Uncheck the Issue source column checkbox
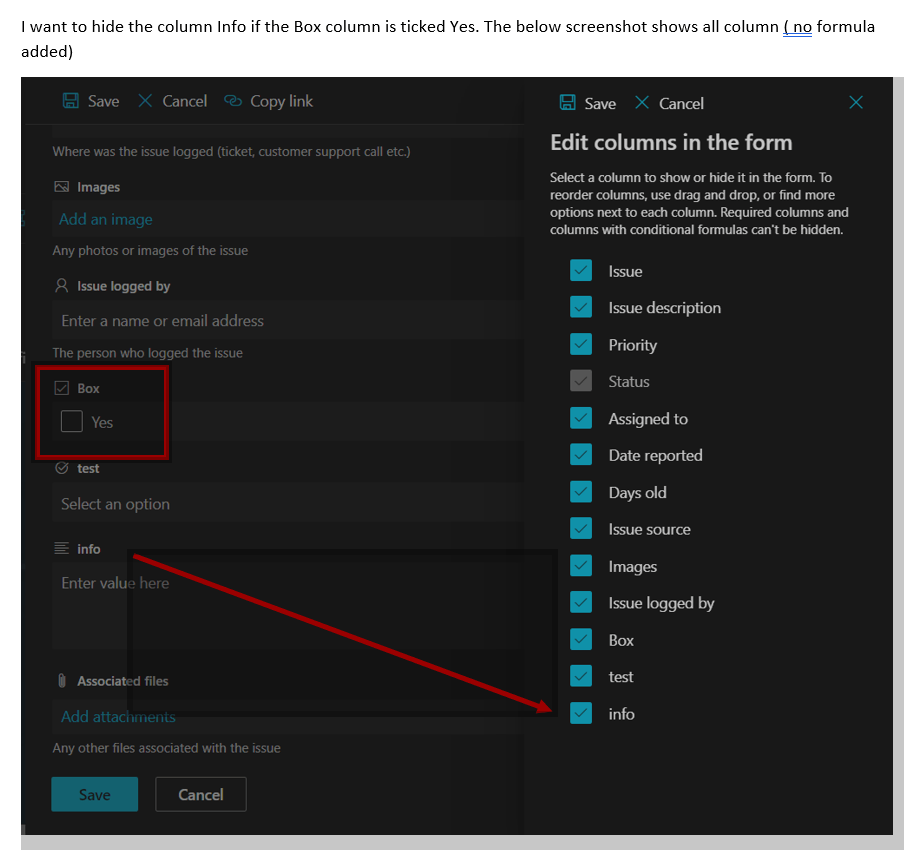 [581, 529]
